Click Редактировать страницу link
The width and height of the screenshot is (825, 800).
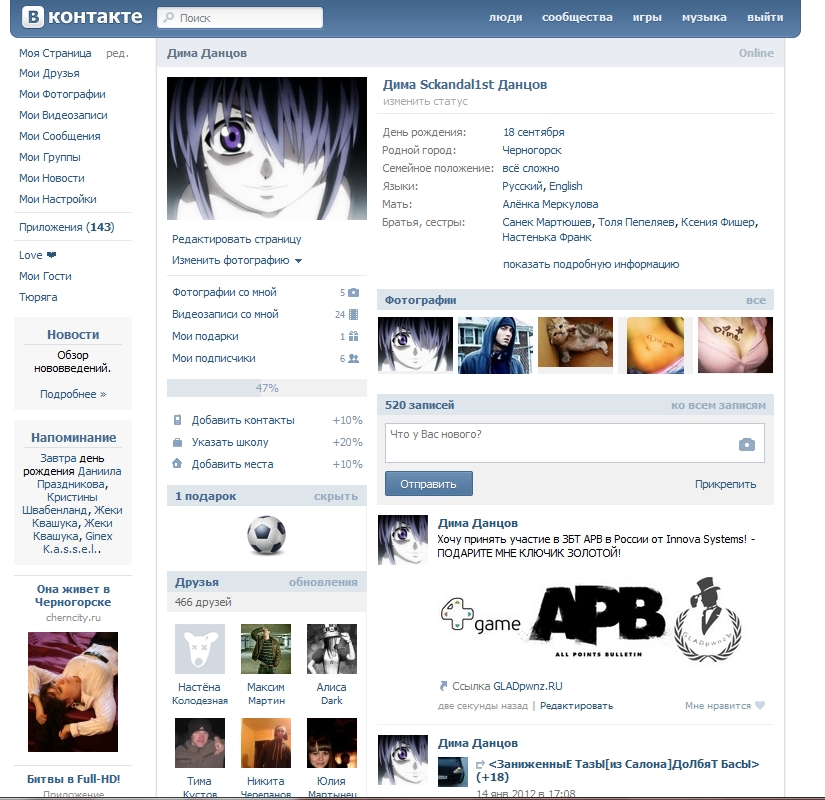[x=237, y=239]
